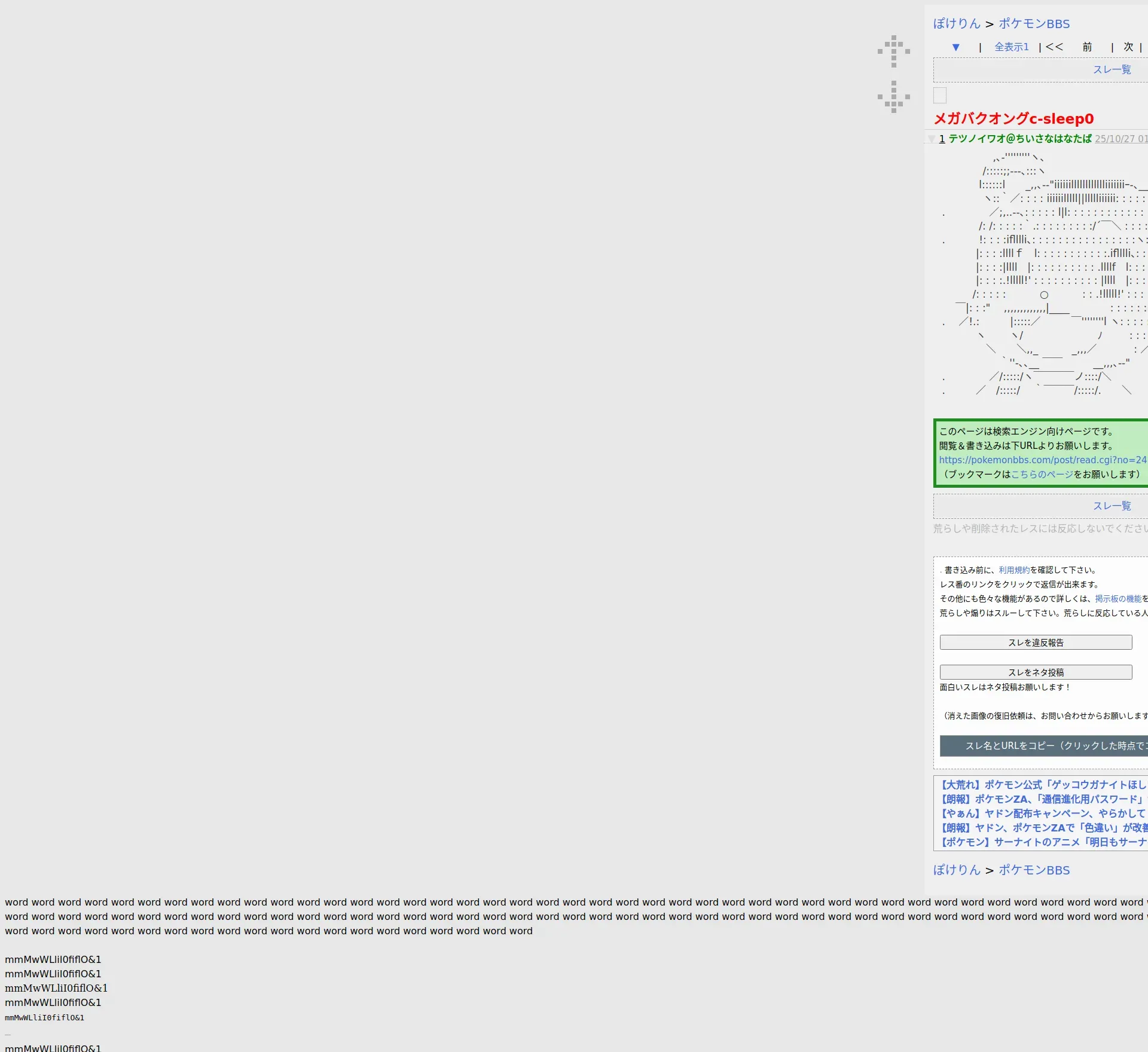This screenshot has height=1052, width=1148.
Task: Open the pokemonbbs.com read.cgi URL
Action: point(1042,460)
